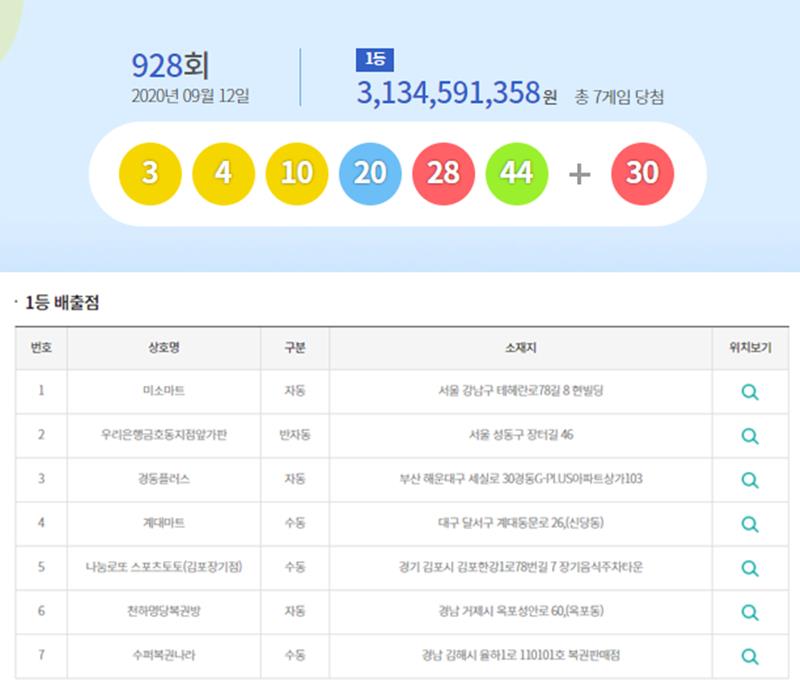Click the green ball number 44
800x694 pixels.
[x=516, y=173]
